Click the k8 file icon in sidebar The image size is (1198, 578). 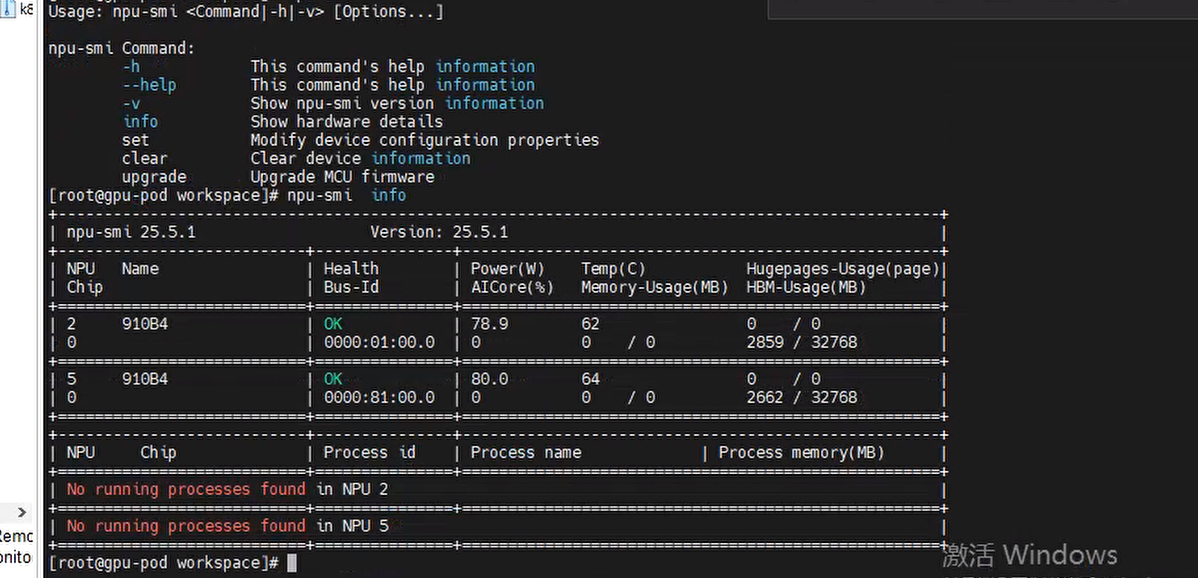coord(10,11)
